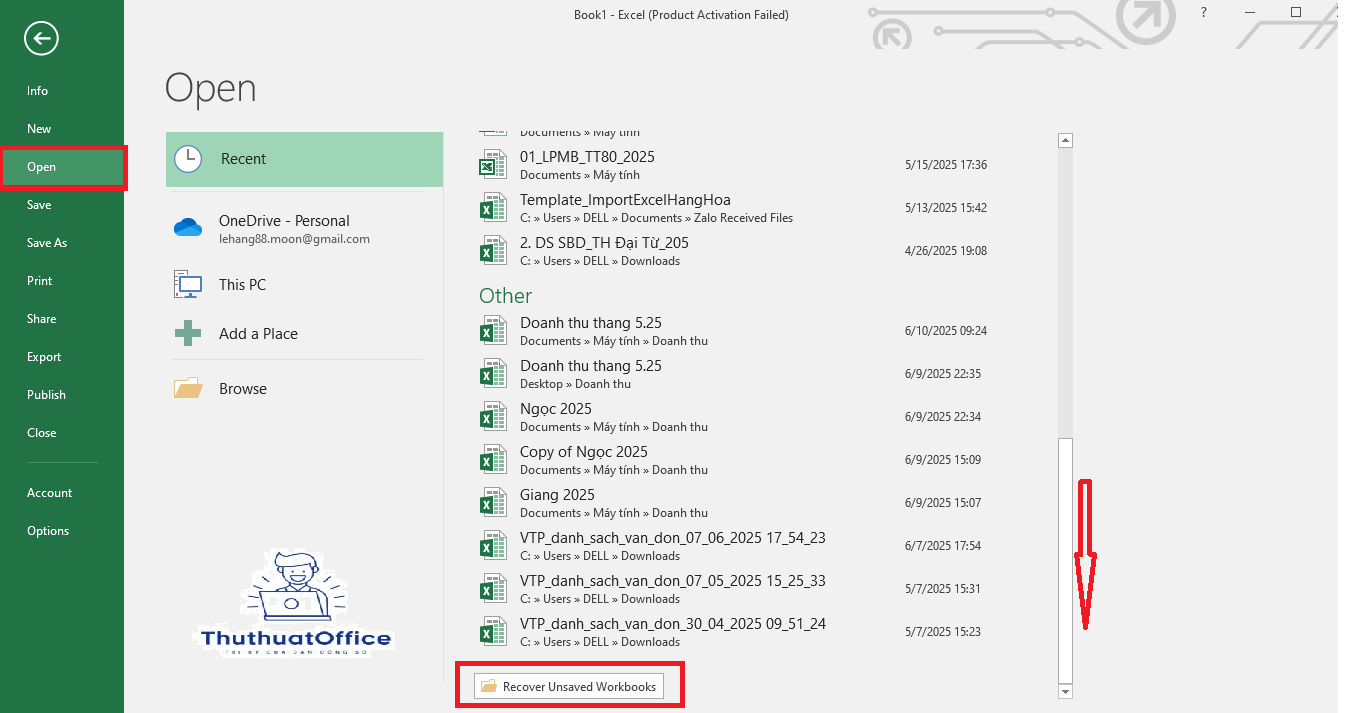Click the Excel icon for 01_LPMB_TT80_2025
This screenshot has width=1366, height=713.
pos(492,165)
